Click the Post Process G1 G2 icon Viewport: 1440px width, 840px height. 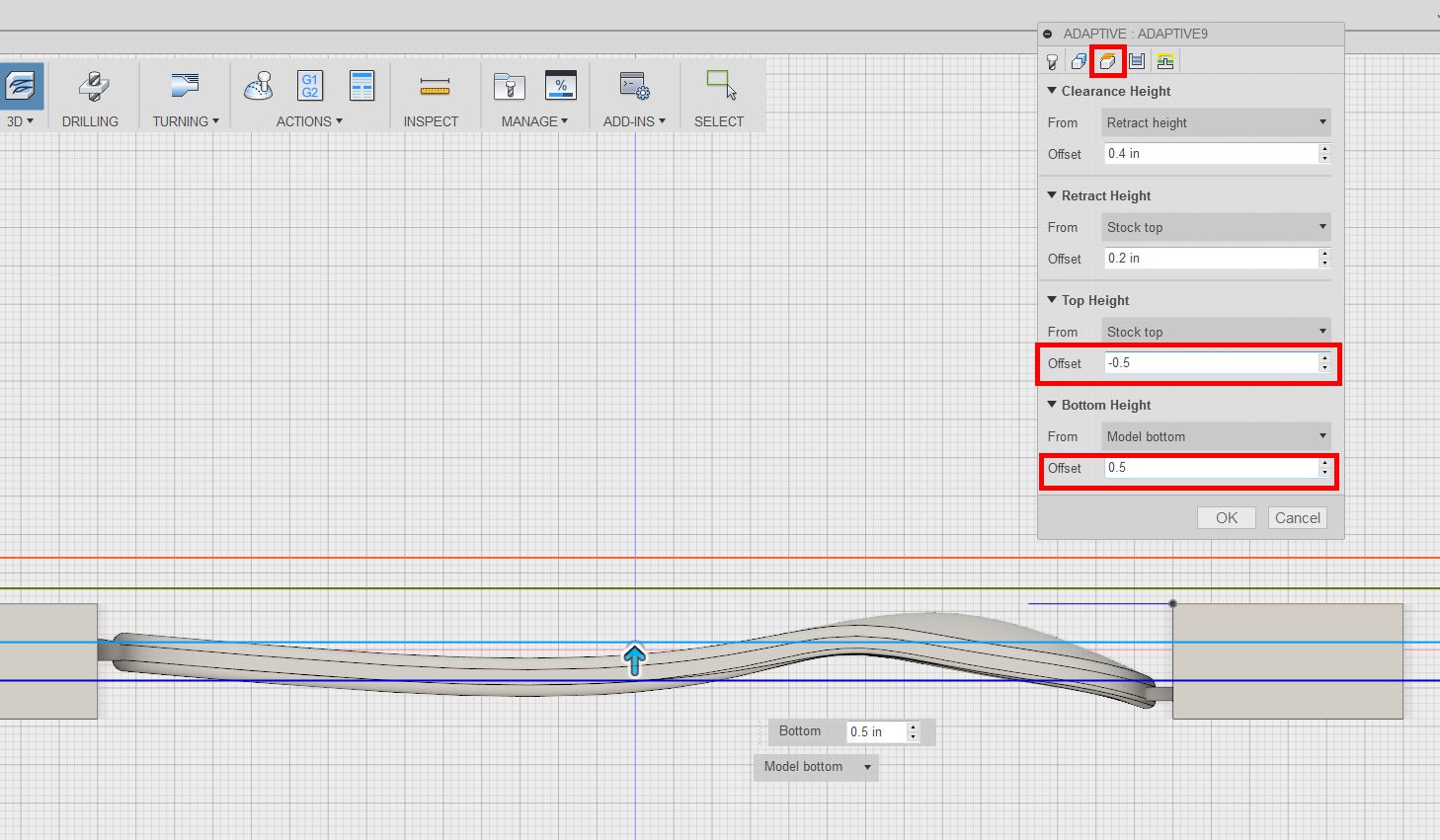[x=310, y=87]
